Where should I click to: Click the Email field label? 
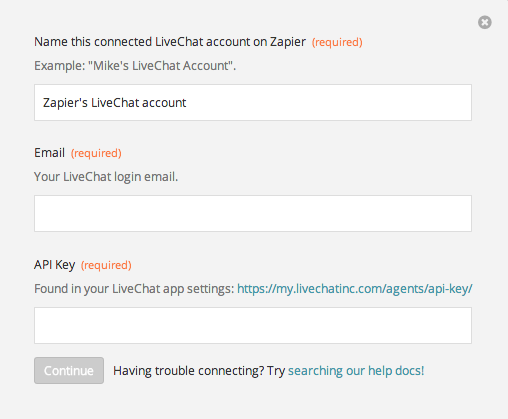pyautogui.click(x=49, y=153)
